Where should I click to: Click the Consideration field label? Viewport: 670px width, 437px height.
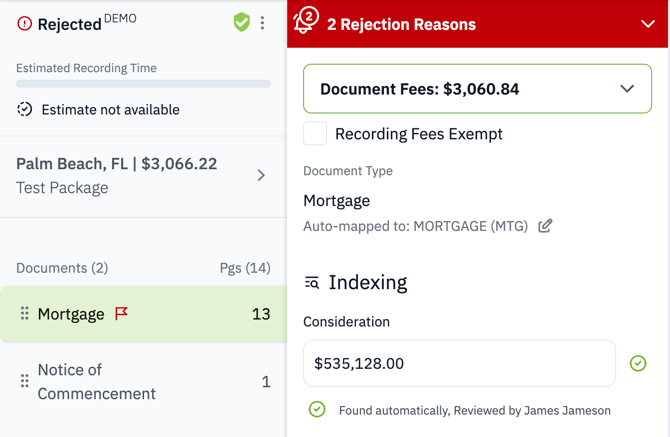(347, 322)
